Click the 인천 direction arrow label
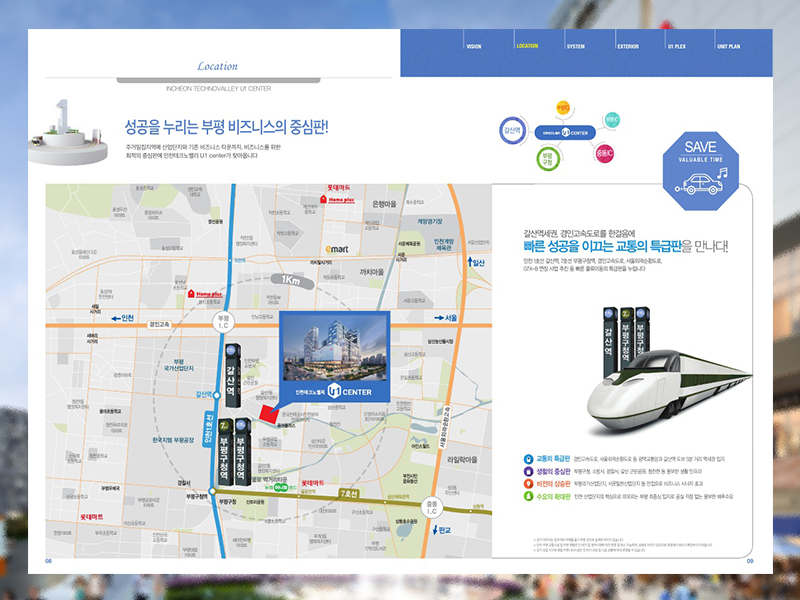 click(122, 318)
